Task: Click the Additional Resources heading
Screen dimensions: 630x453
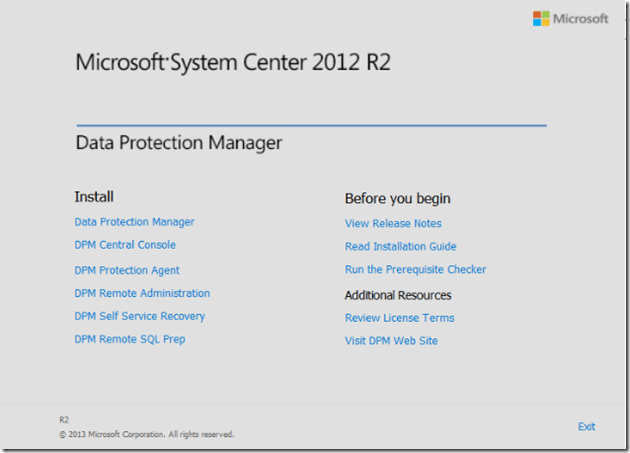Action: (398, 295)
